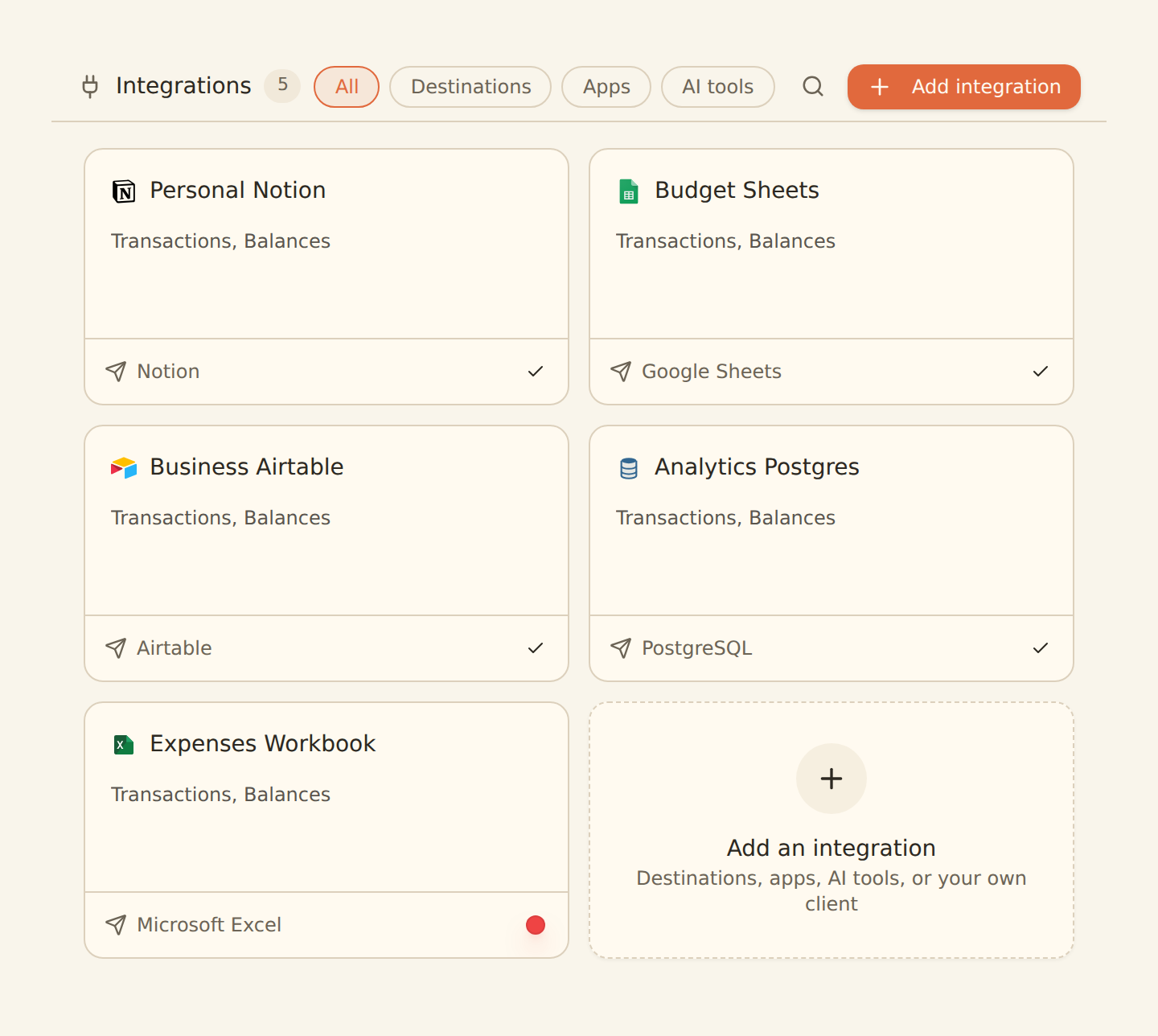Click the Microsoft Excel destination label
The width and height of the screenshot is (1158, 1036).
tap(209, 925)
